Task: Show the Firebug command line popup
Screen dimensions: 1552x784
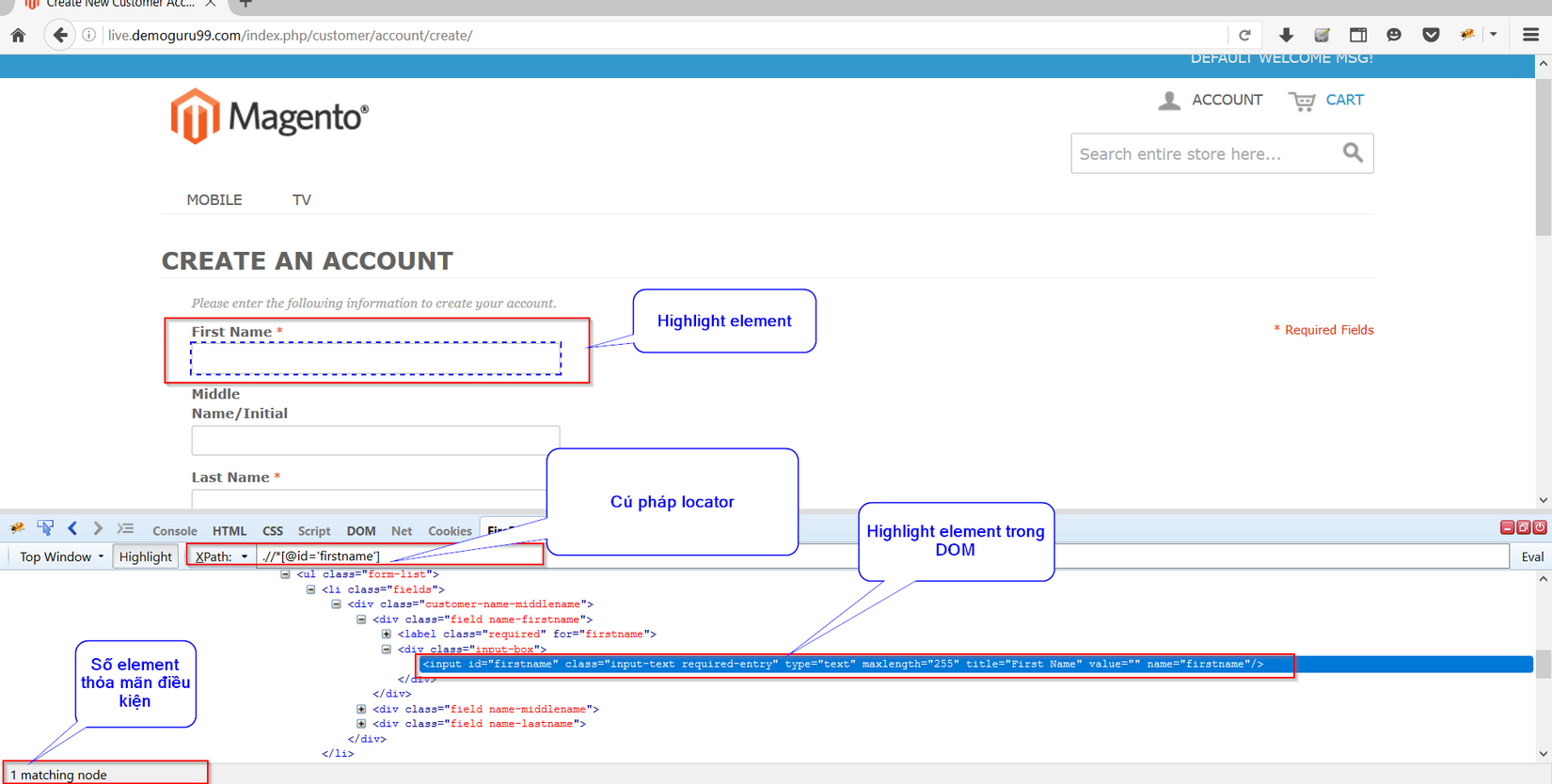Action: pos(126,528)
